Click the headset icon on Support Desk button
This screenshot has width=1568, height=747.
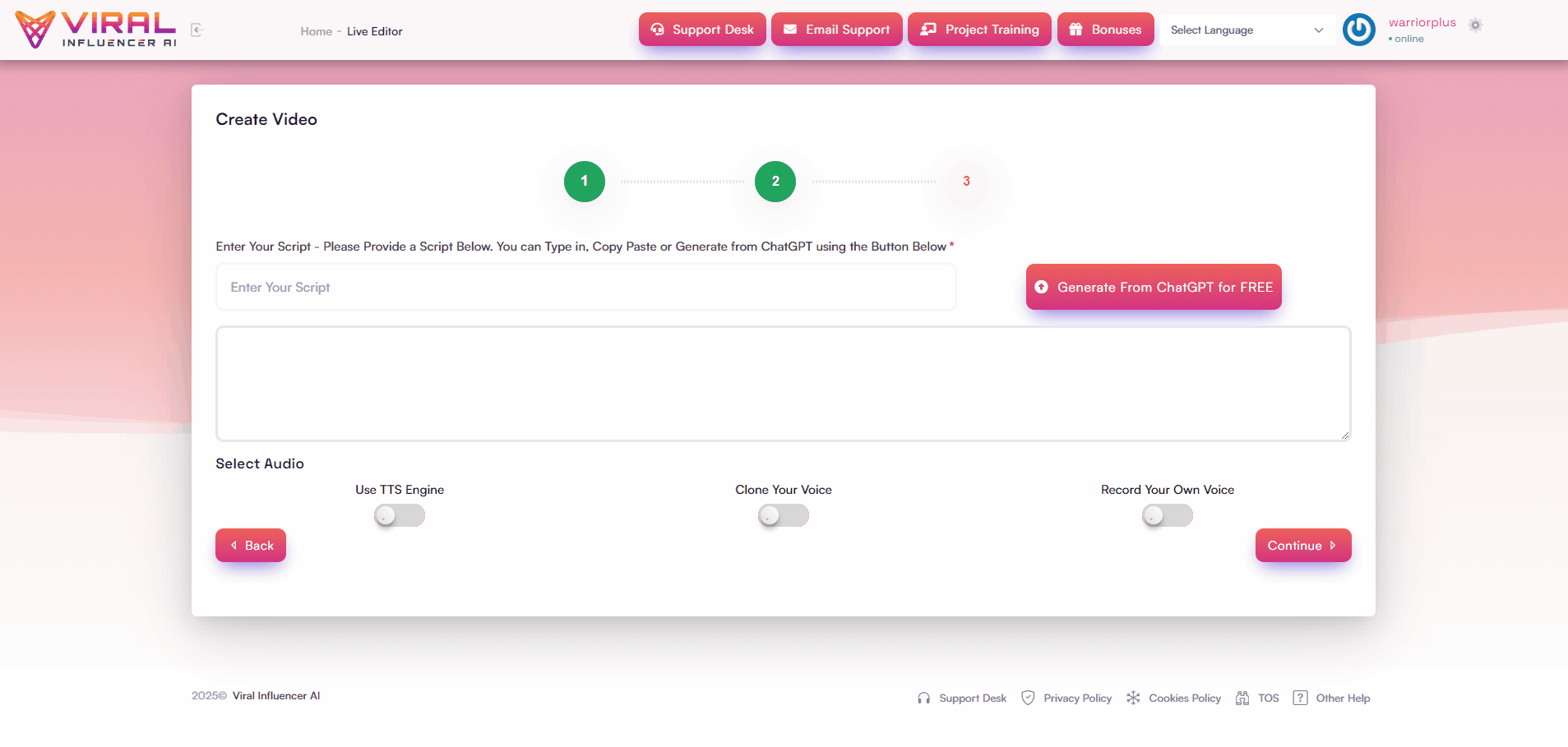tap(657, 30)
